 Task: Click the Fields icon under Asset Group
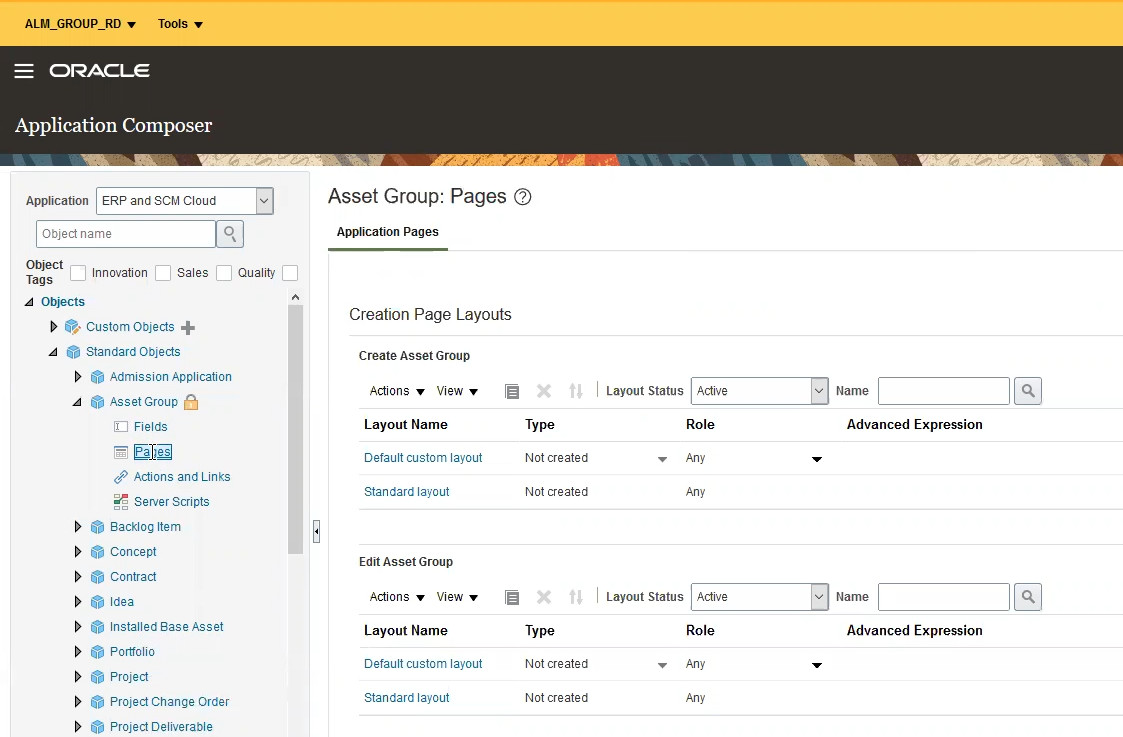(x=121, y=427)
